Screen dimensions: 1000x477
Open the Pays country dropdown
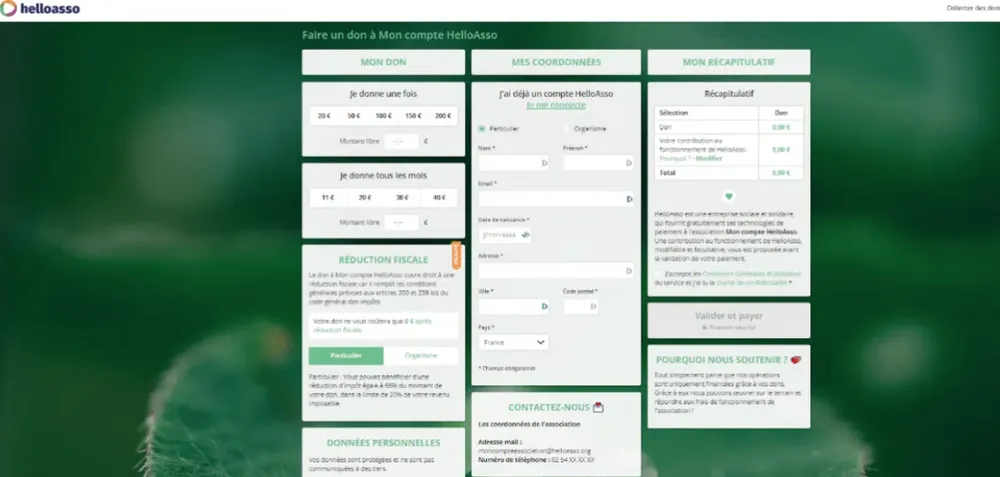(513, 342)
